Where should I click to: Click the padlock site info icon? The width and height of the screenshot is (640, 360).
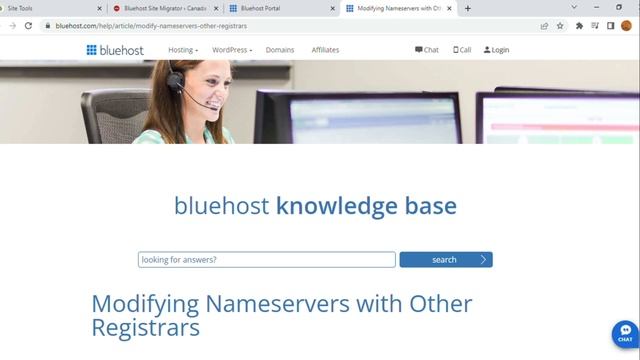click(x=48, y=26)
